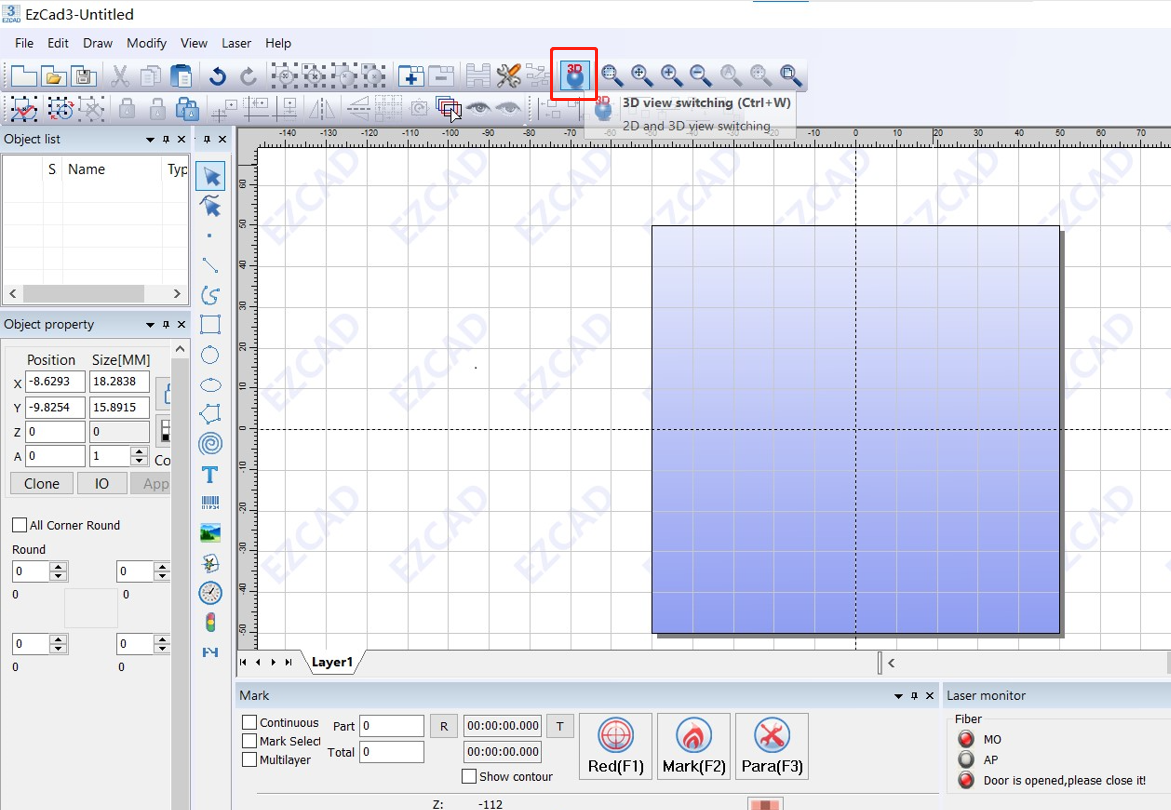The height and width of the screenshot is (810, 1171).
Task: Select the vector file import tool
Action: pyautogui.click(x=211, y=563)
